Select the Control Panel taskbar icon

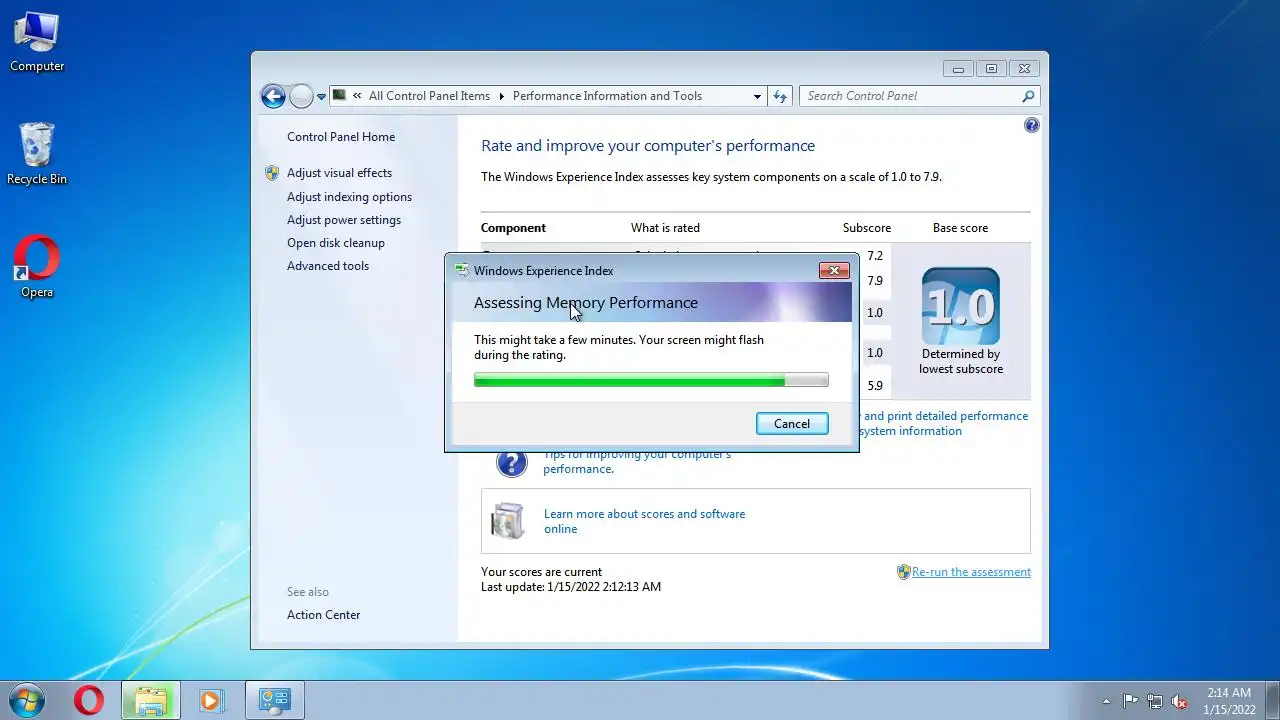click(274, 700)
